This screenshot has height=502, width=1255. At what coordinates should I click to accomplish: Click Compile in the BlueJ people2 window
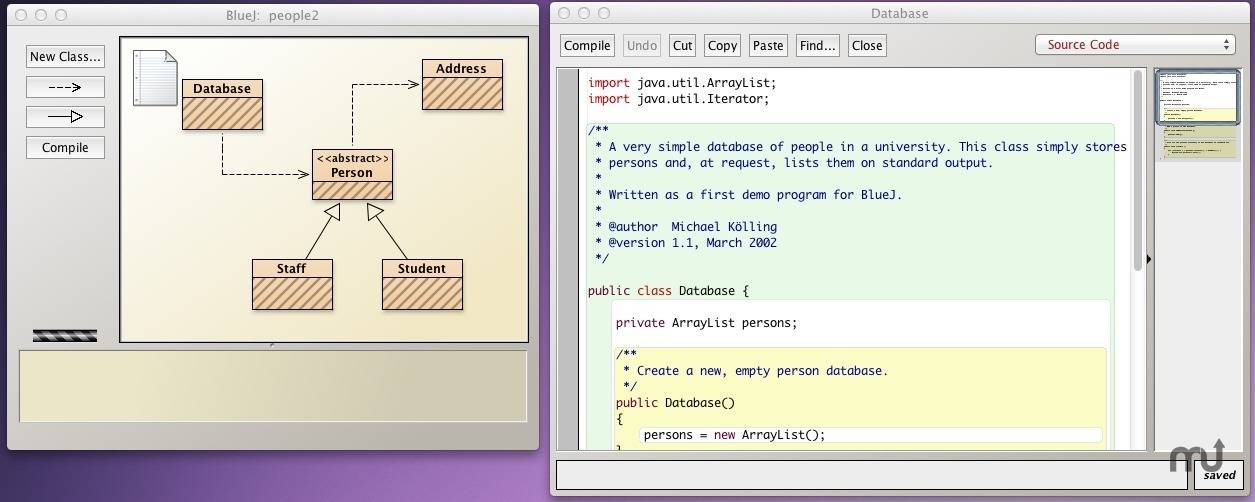click(65, 147)
